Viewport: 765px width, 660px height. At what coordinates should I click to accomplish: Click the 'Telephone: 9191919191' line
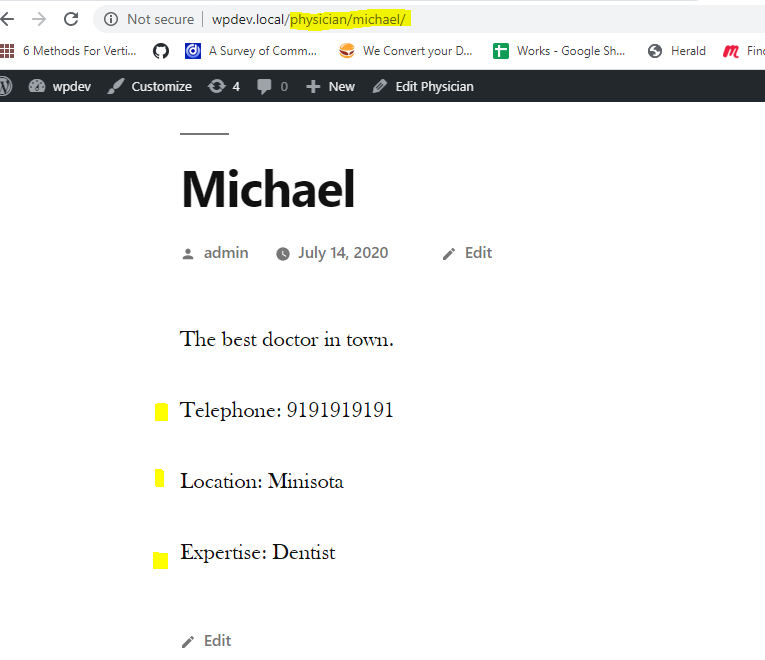[x=287, y=410]
